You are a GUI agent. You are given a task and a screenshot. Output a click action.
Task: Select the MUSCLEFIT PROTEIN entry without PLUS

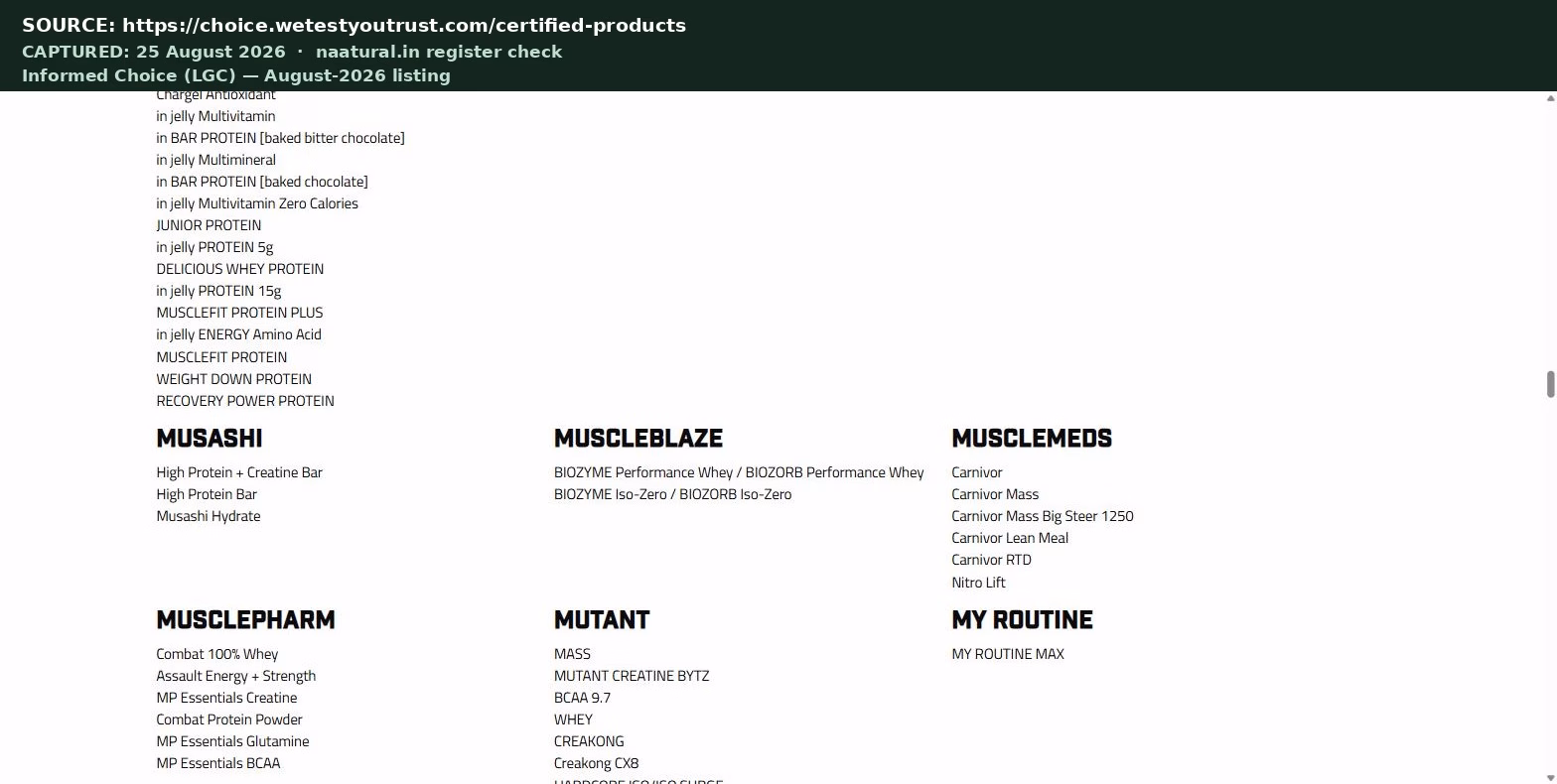click(221, 357)
